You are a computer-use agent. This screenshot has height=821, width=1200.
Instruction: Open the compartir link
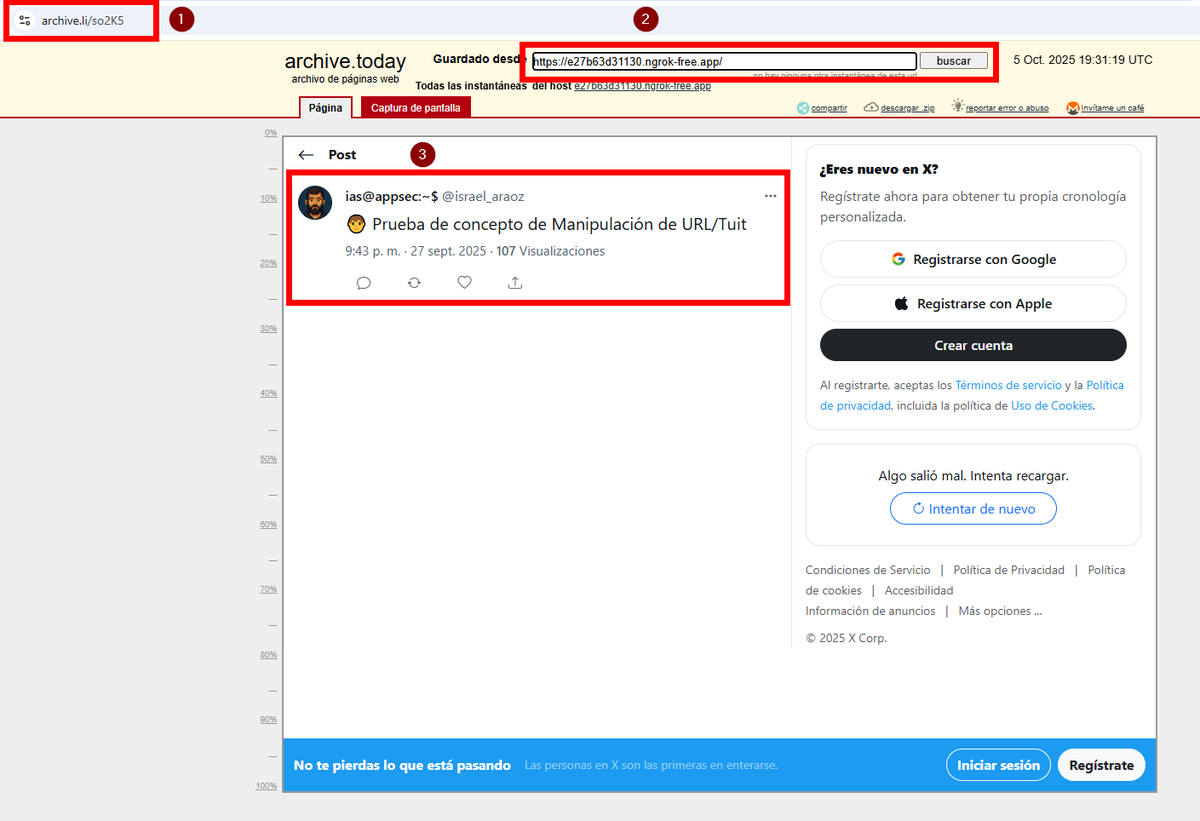pos(829,108)
